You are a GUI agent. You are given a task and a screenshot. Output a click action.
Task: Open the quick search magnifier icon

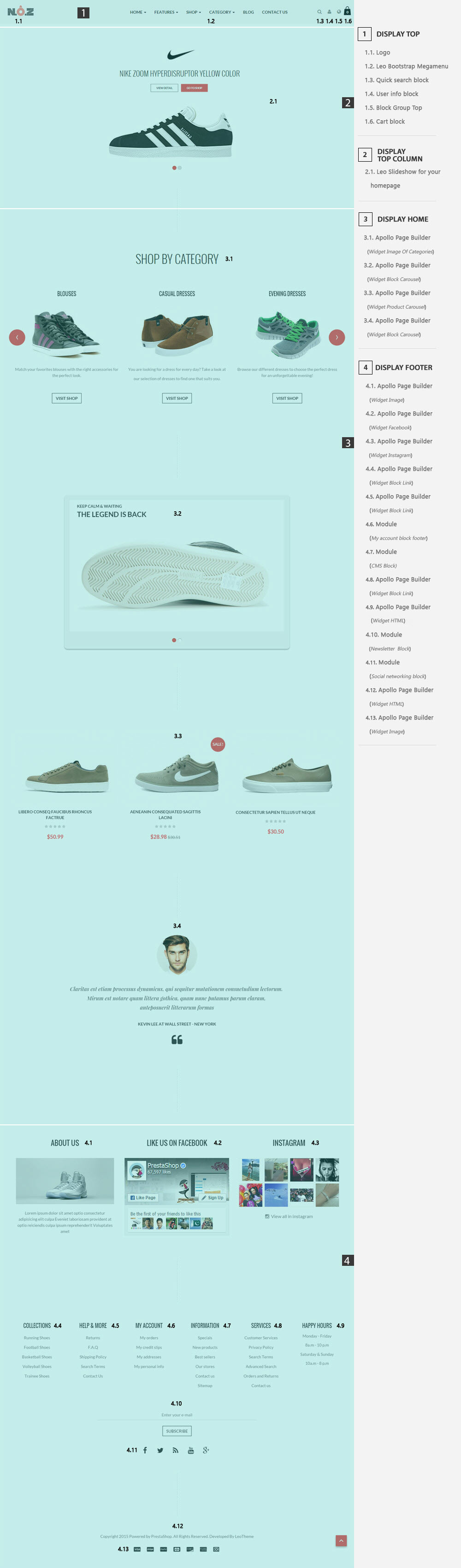(x=319, y=12)
